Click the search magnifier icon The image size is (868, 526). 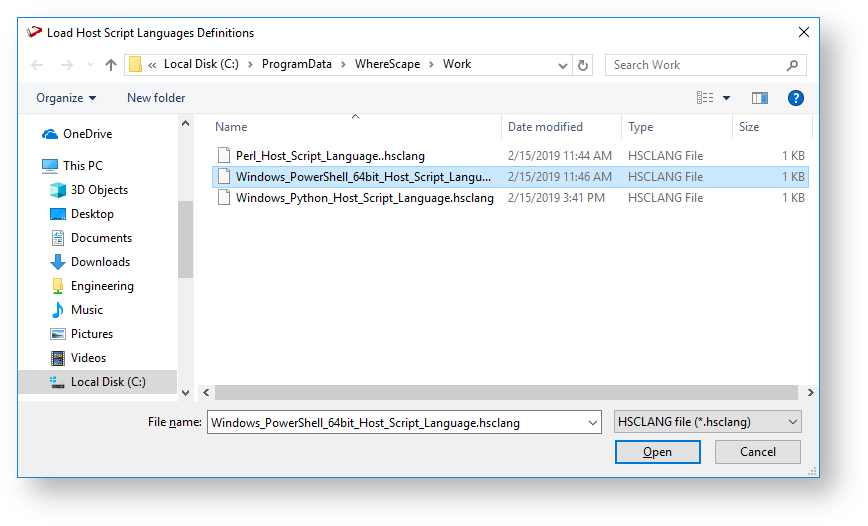tap(792, 65)
